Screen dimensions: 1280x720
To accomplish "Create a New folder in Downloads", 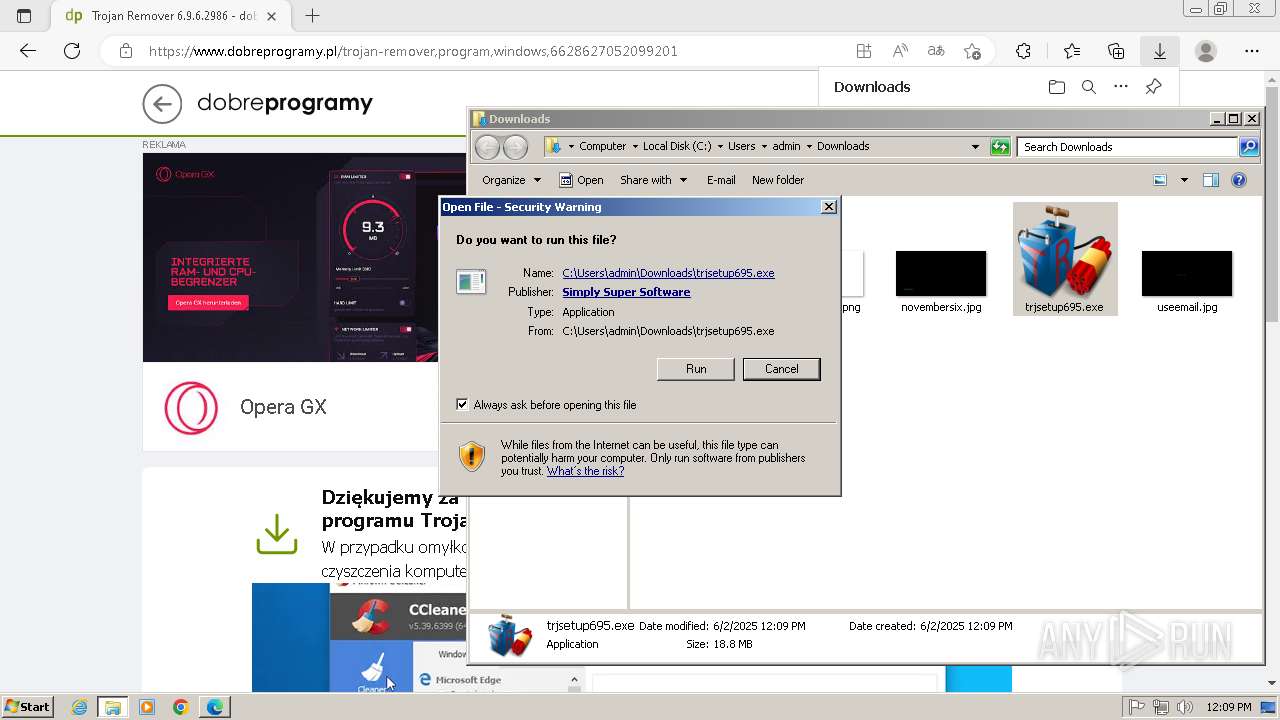I will click(778, 180).
